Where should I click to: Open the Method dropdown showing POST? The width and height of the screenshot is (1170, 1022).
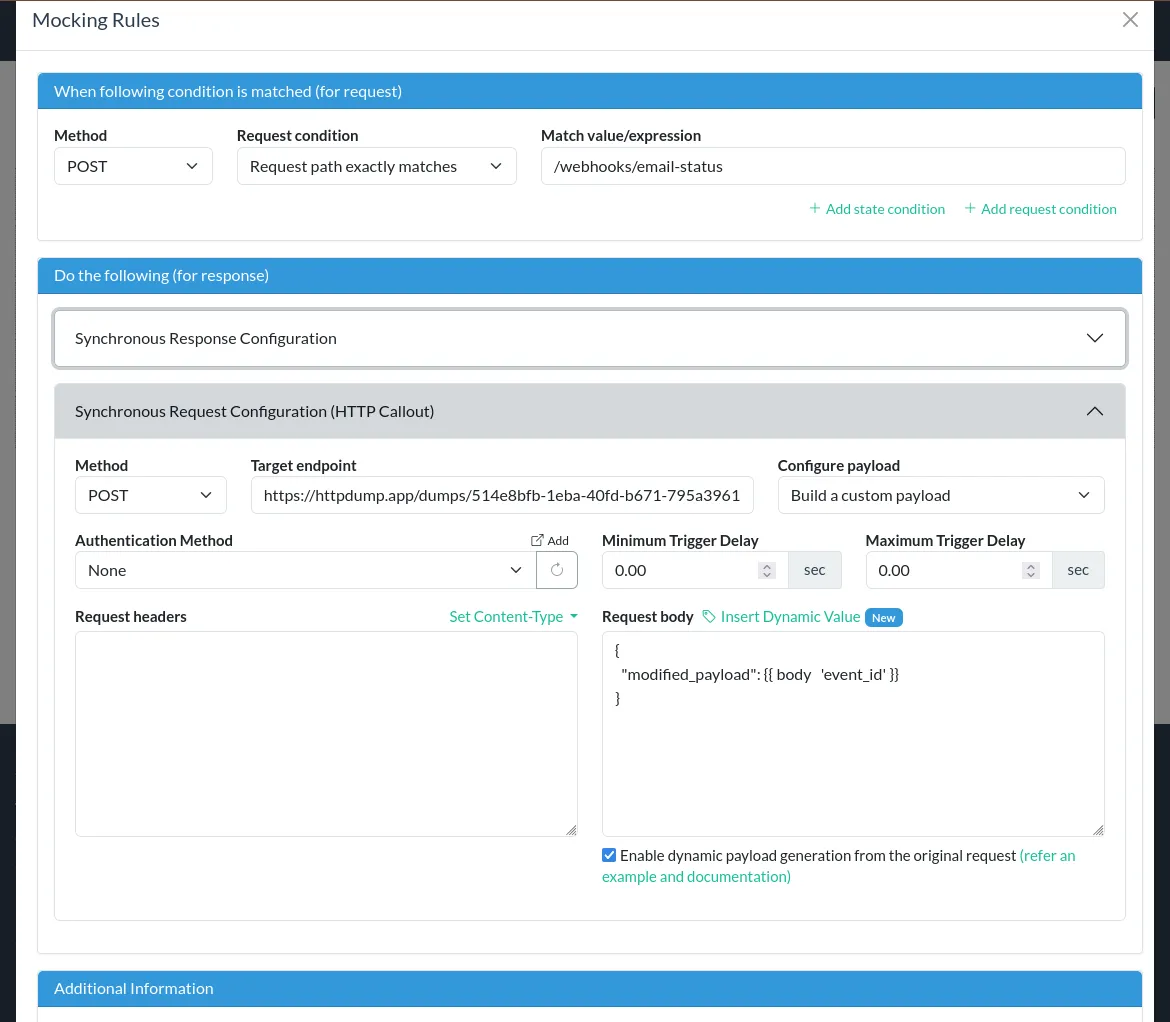[133, 166]
